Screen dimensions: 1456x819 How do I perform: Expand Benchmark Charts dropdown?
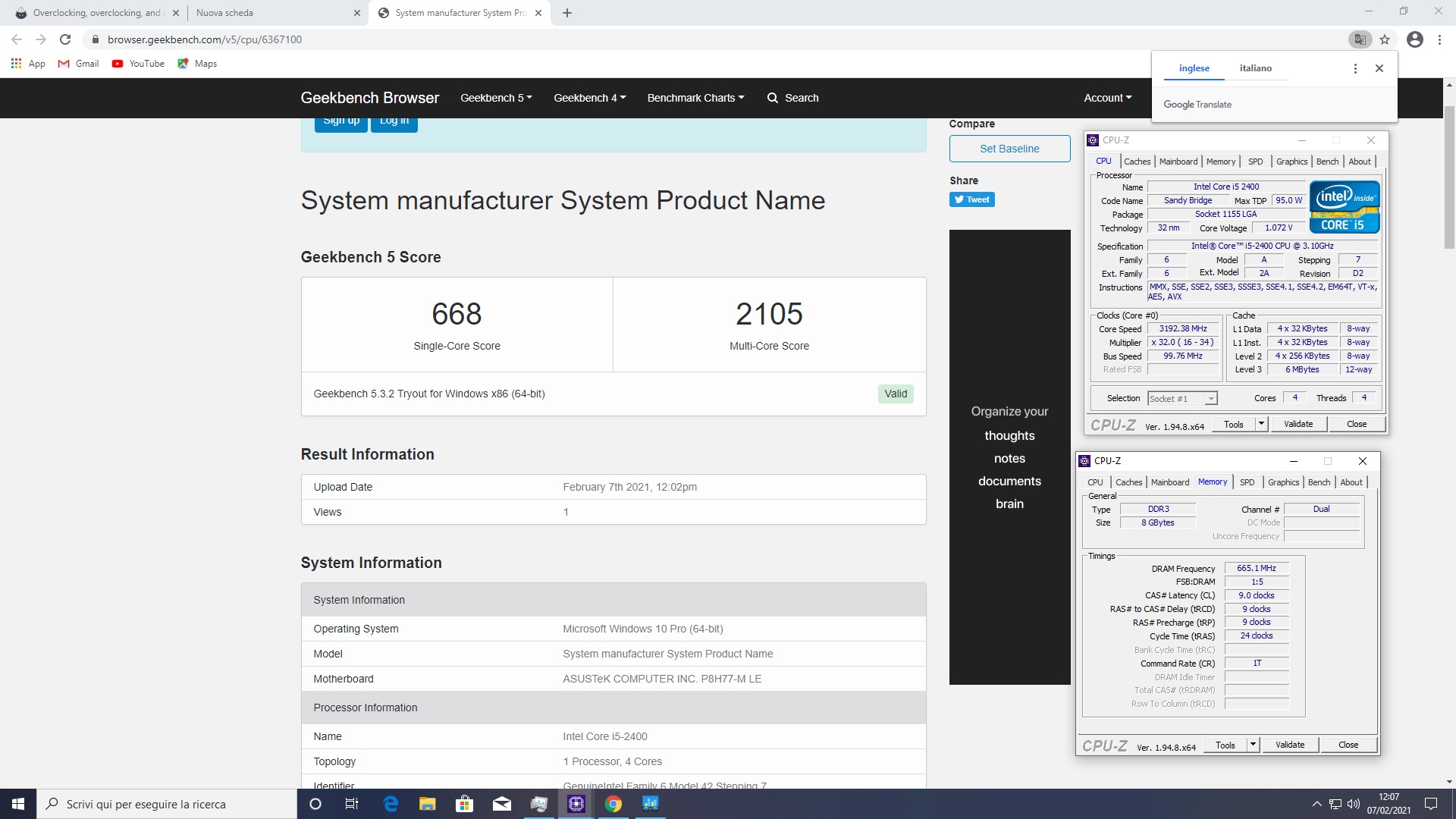tap(695, 98)
